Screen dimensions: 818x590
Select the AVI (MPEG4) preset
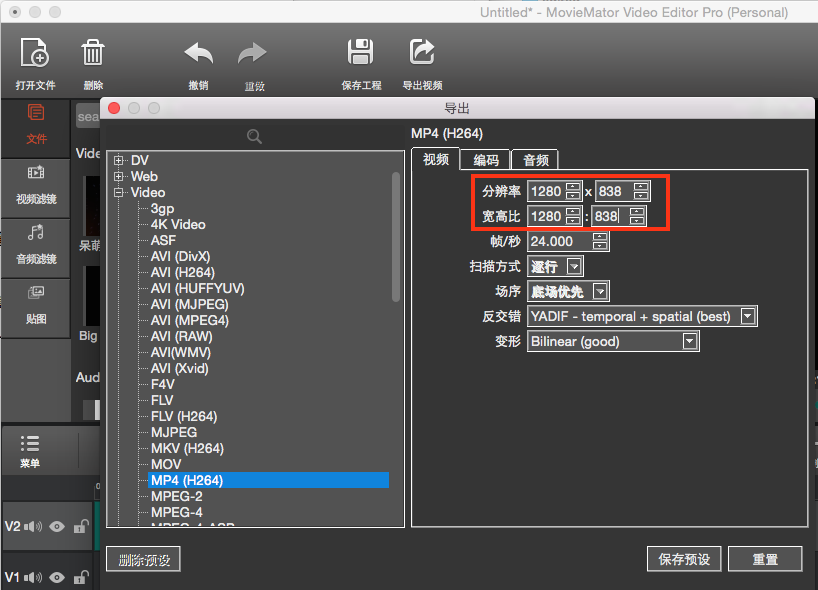pos(189,320)
